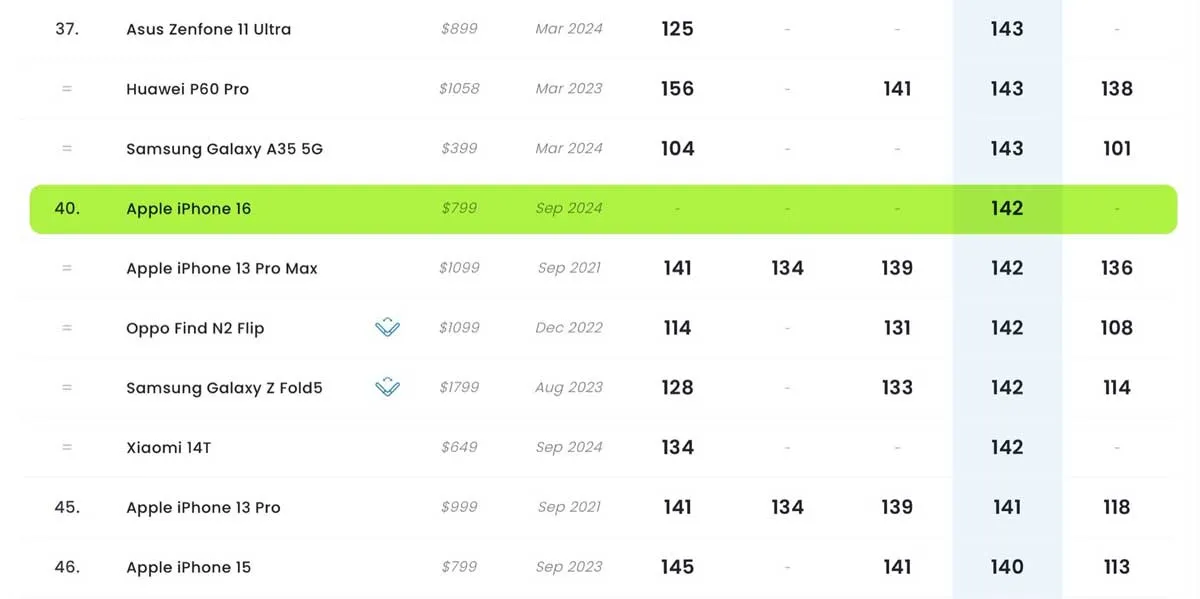Click Huawei P60 Pro's 156 score
Screen dimensions: 1200x599
coord(677,89)
